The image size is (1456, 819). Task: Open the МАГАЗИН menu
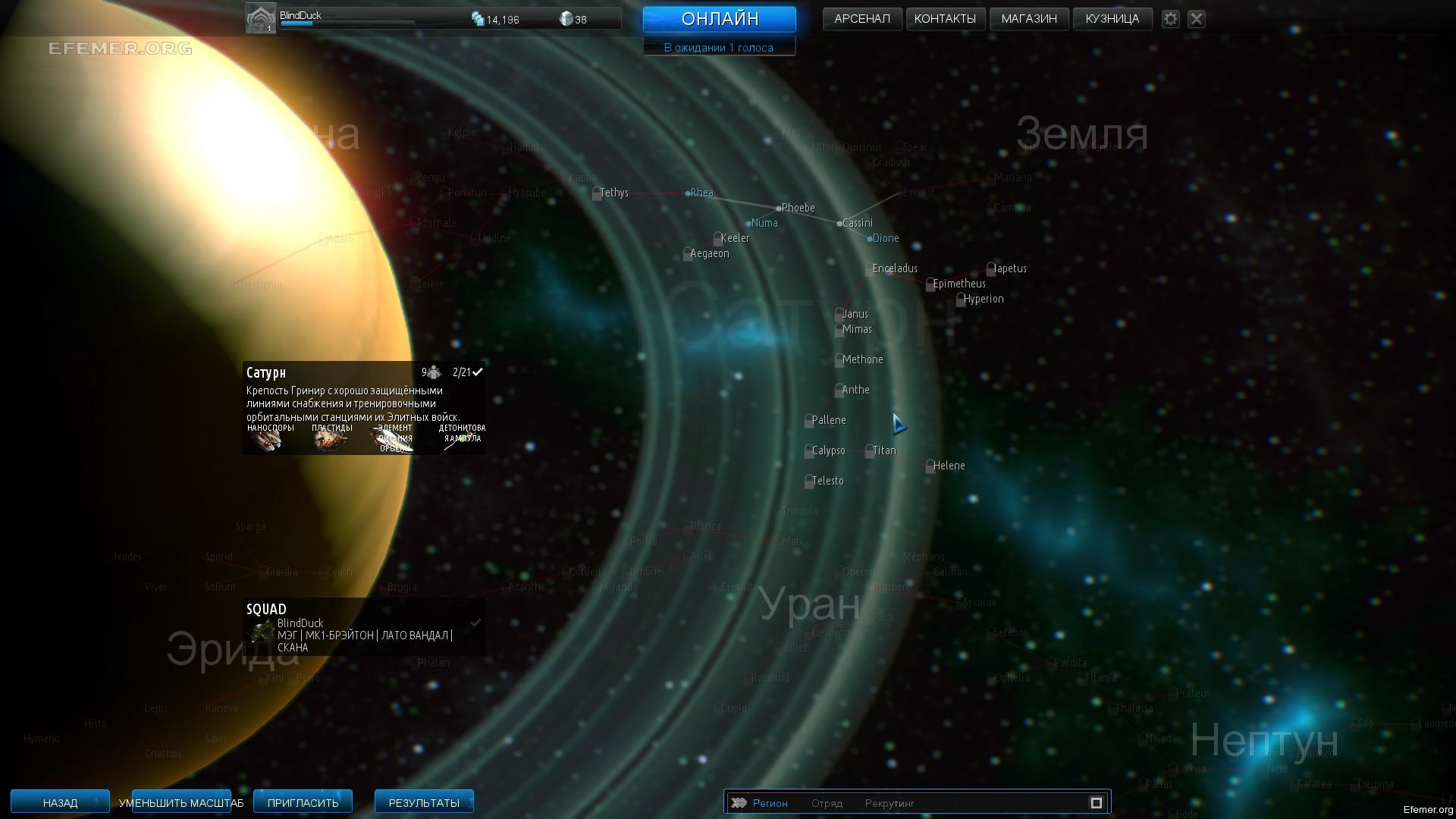tap(1029, 19)
